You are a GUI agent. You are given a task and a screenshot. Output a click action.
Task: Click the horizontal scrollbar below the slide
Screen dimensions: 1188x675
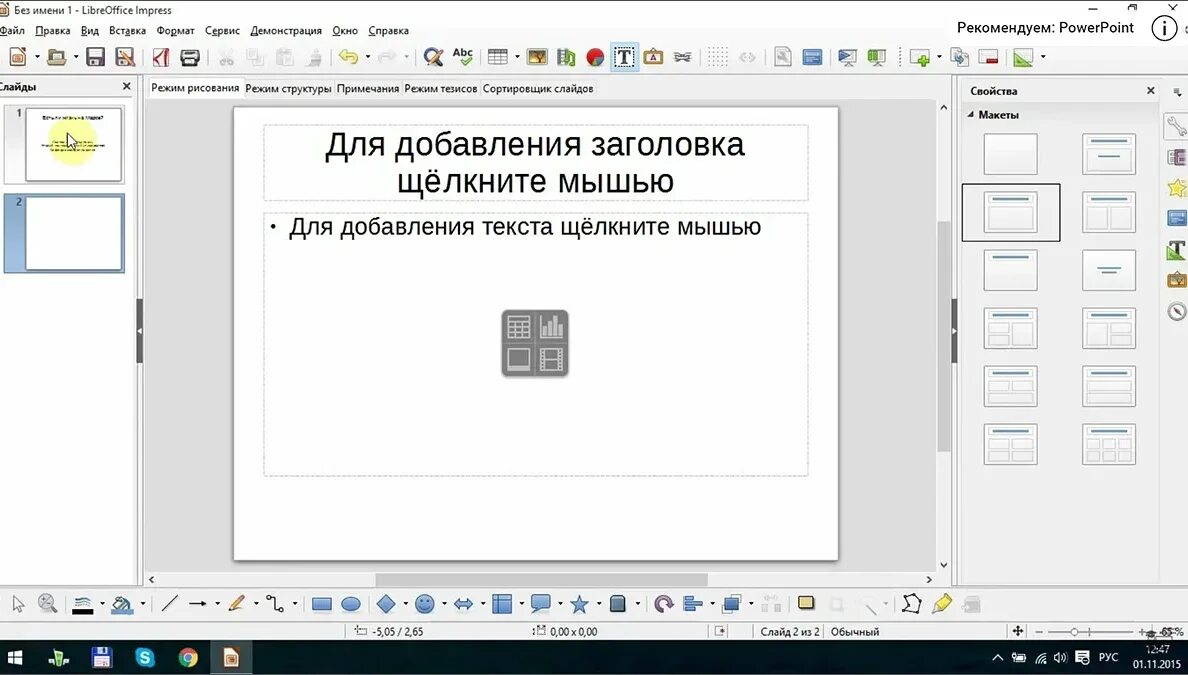click(541, 580)
